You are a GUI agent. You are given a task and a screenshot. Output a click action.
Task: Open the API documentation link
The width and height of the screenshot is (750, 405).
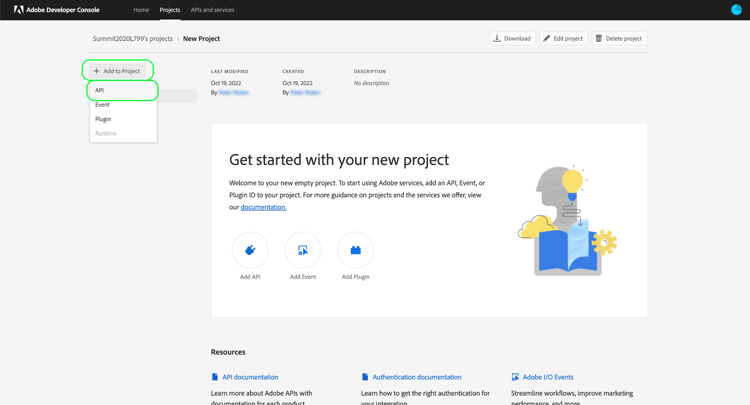(x=250, y=377)
